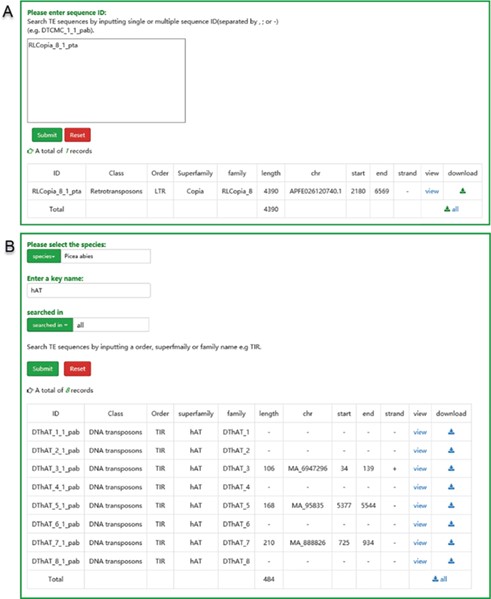Click the Picea abies species field
Viewport: 491px width, 599px height.
click(x=105, y=256)
